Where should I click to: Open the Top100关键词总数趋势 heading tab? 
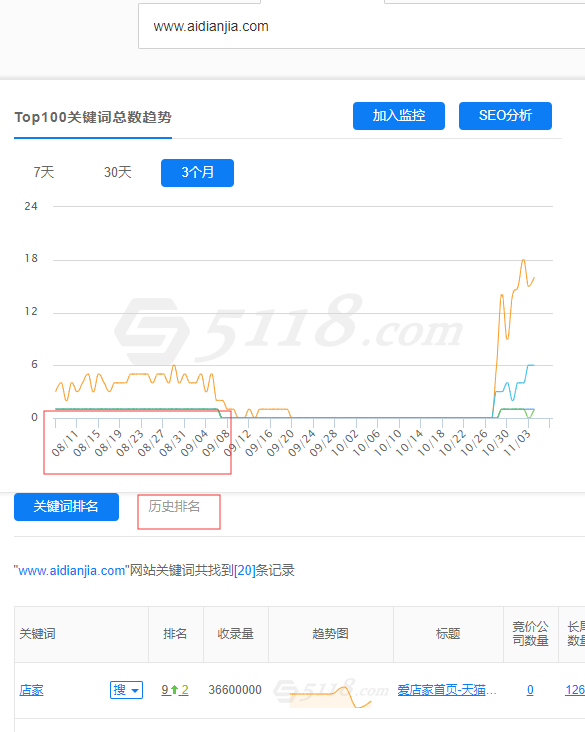(x=93, y=117)
